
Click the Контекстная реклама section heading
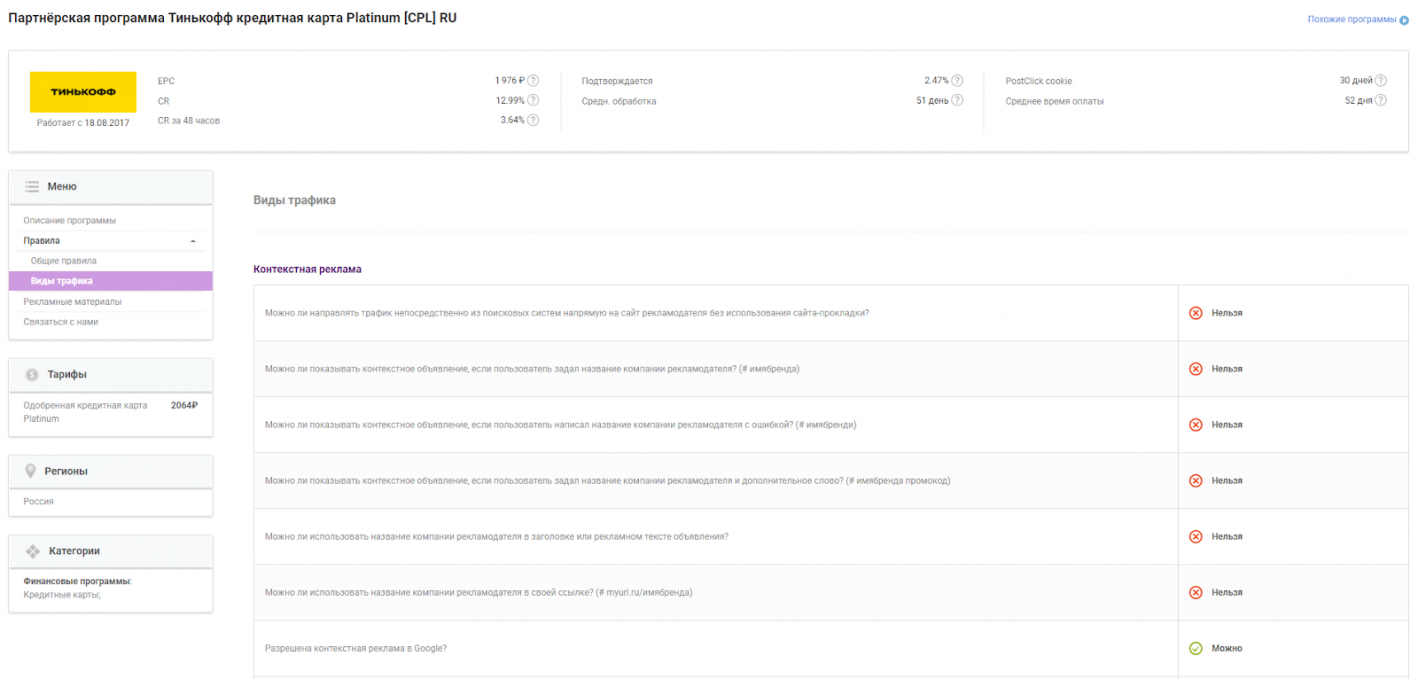tap(308, 269)
